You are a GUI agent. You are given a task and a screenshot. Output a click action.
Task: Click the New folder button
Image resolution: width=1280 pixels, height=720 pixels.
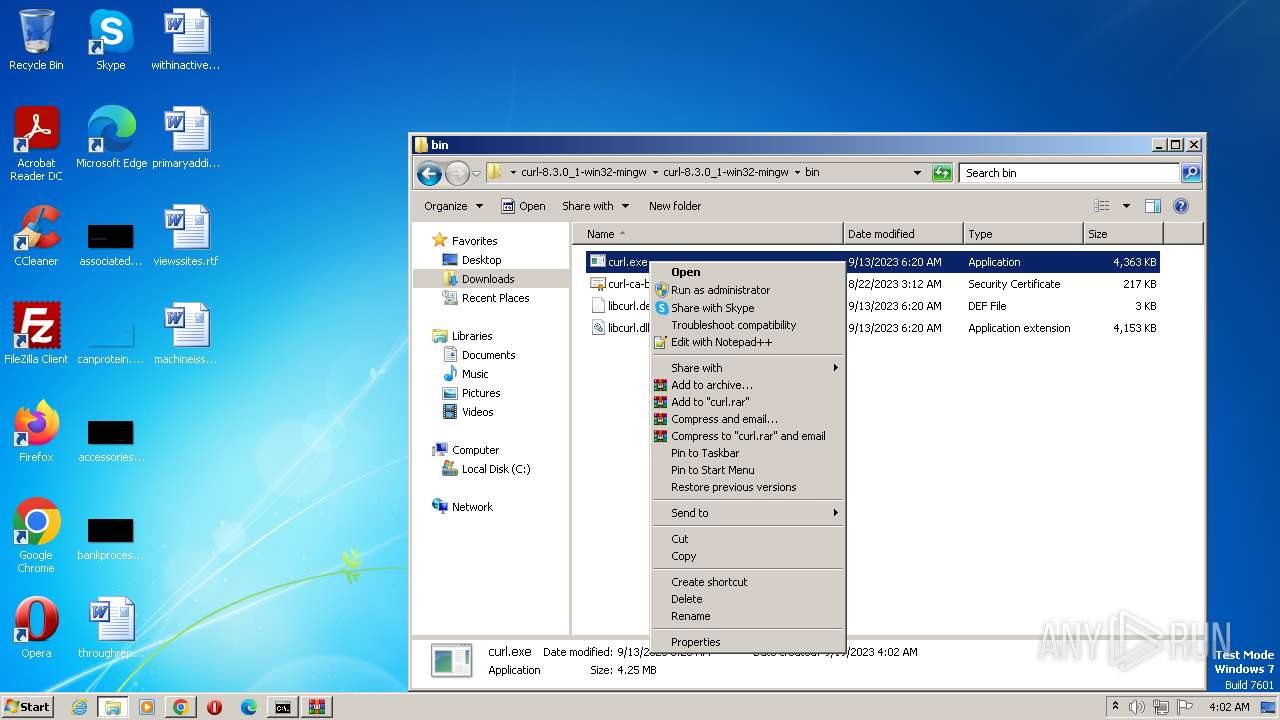click(675, 206)
